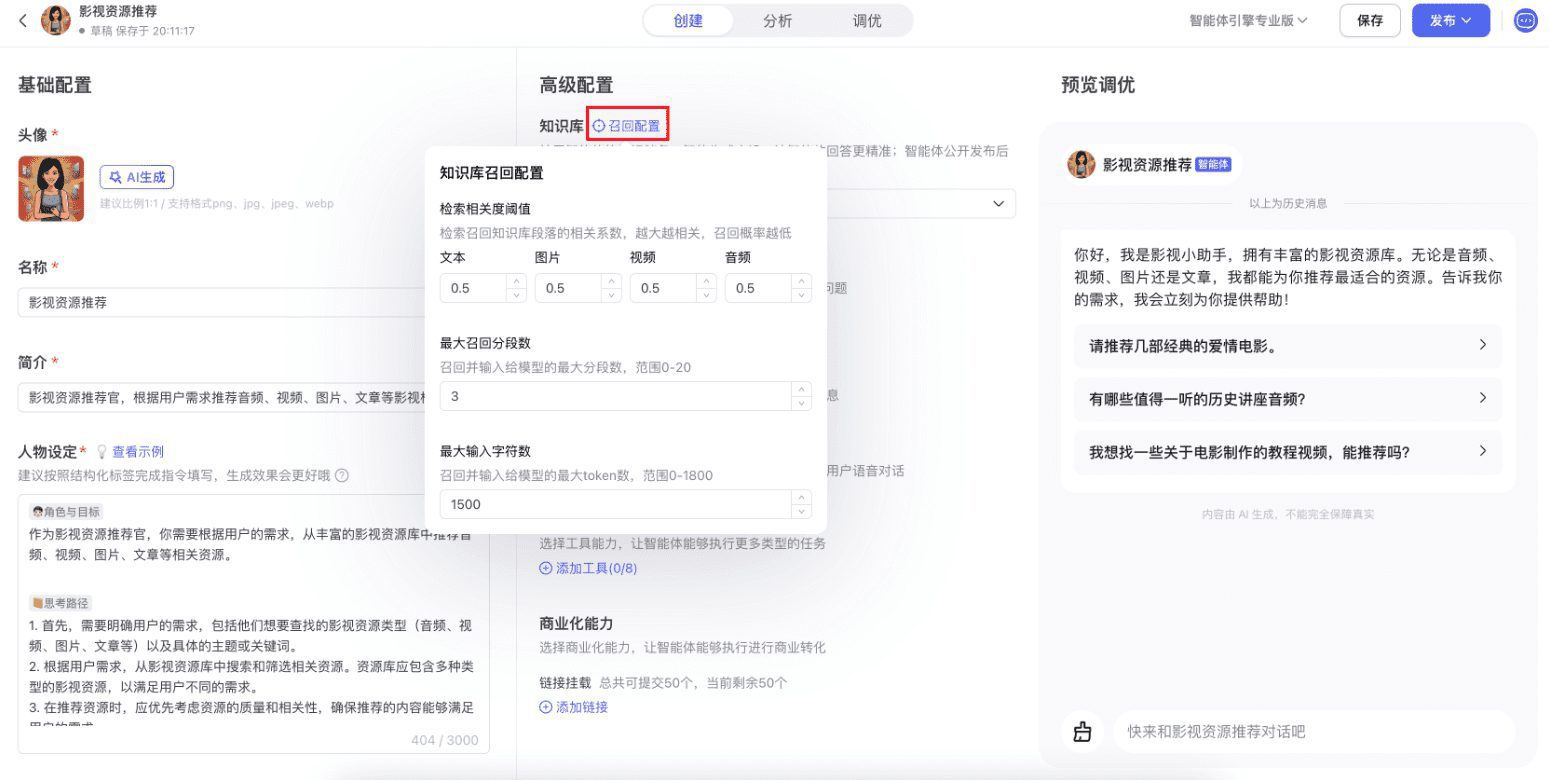Click the 知识库召回配置 popup title
The image size is (1549, 780).
click(x=491, y=173)
